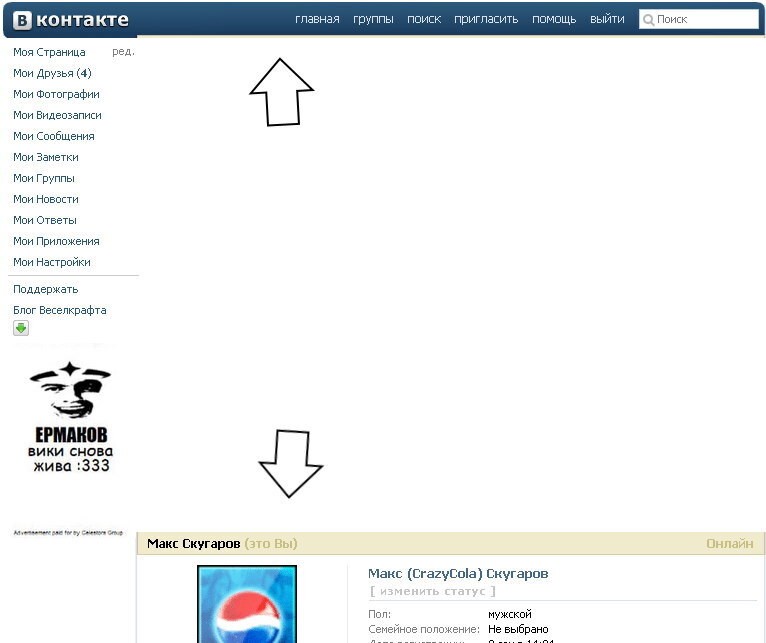Image resolution: width=766 pixels, height=643 pixels.
Task: Click the ЕРМАКОВ advertisement image
Action: coord(70,417)
